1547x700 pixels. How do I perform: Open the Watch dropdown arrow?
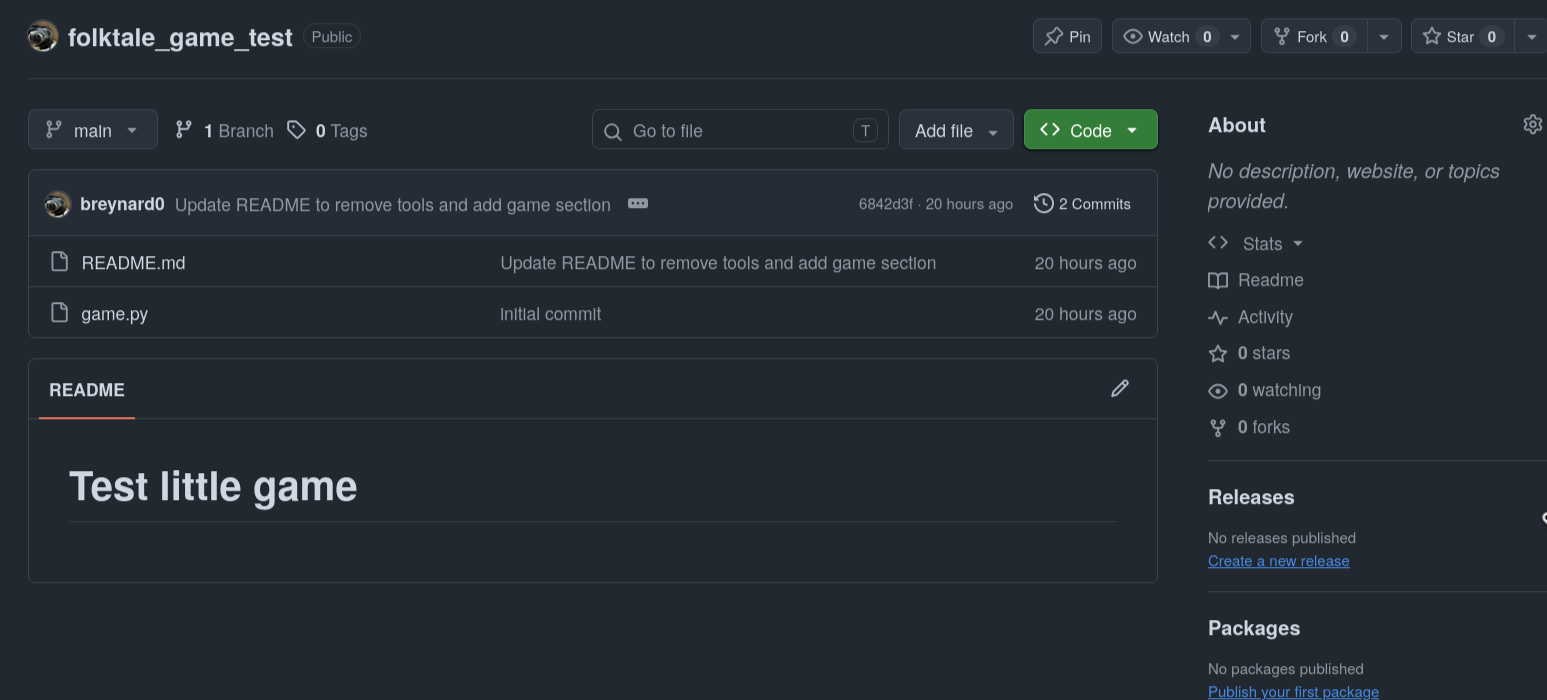click(x=1235, y=36)
